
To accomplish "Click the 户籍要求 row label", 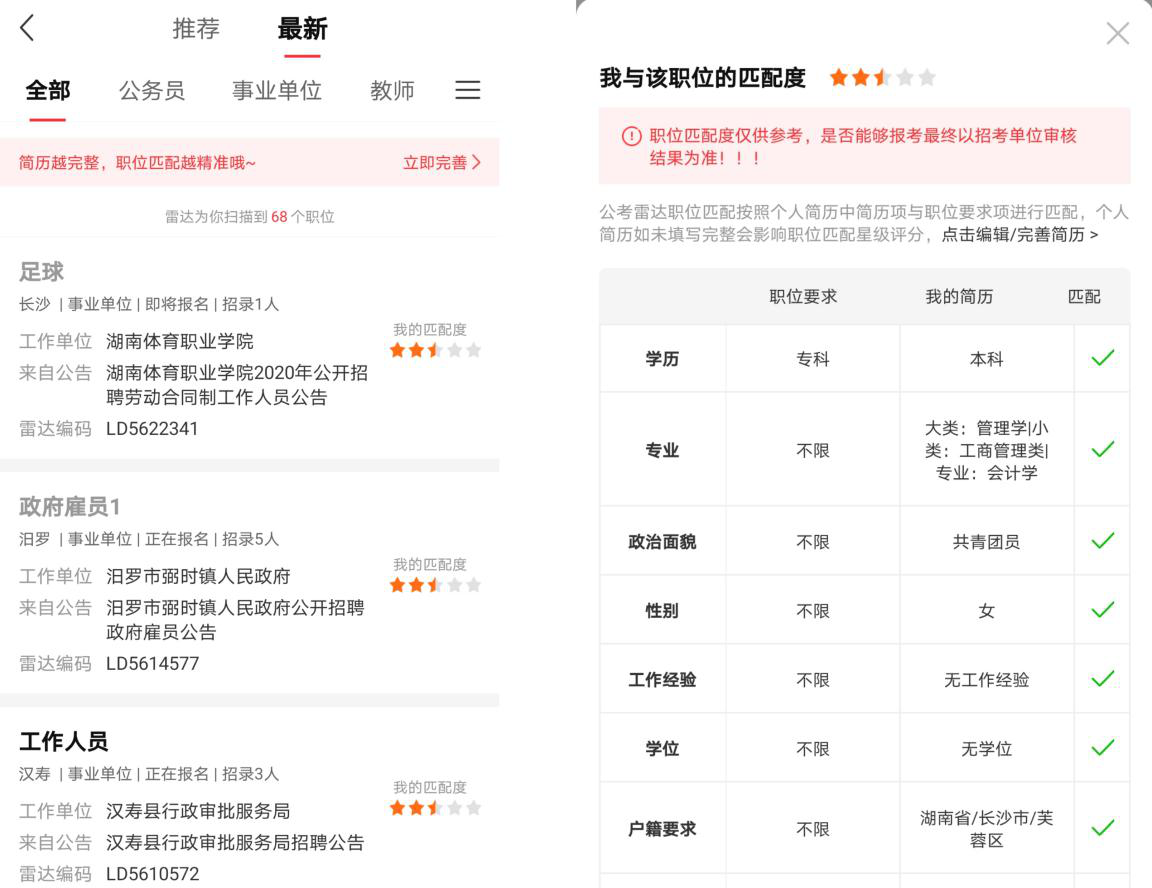I will tap(662, 829).
